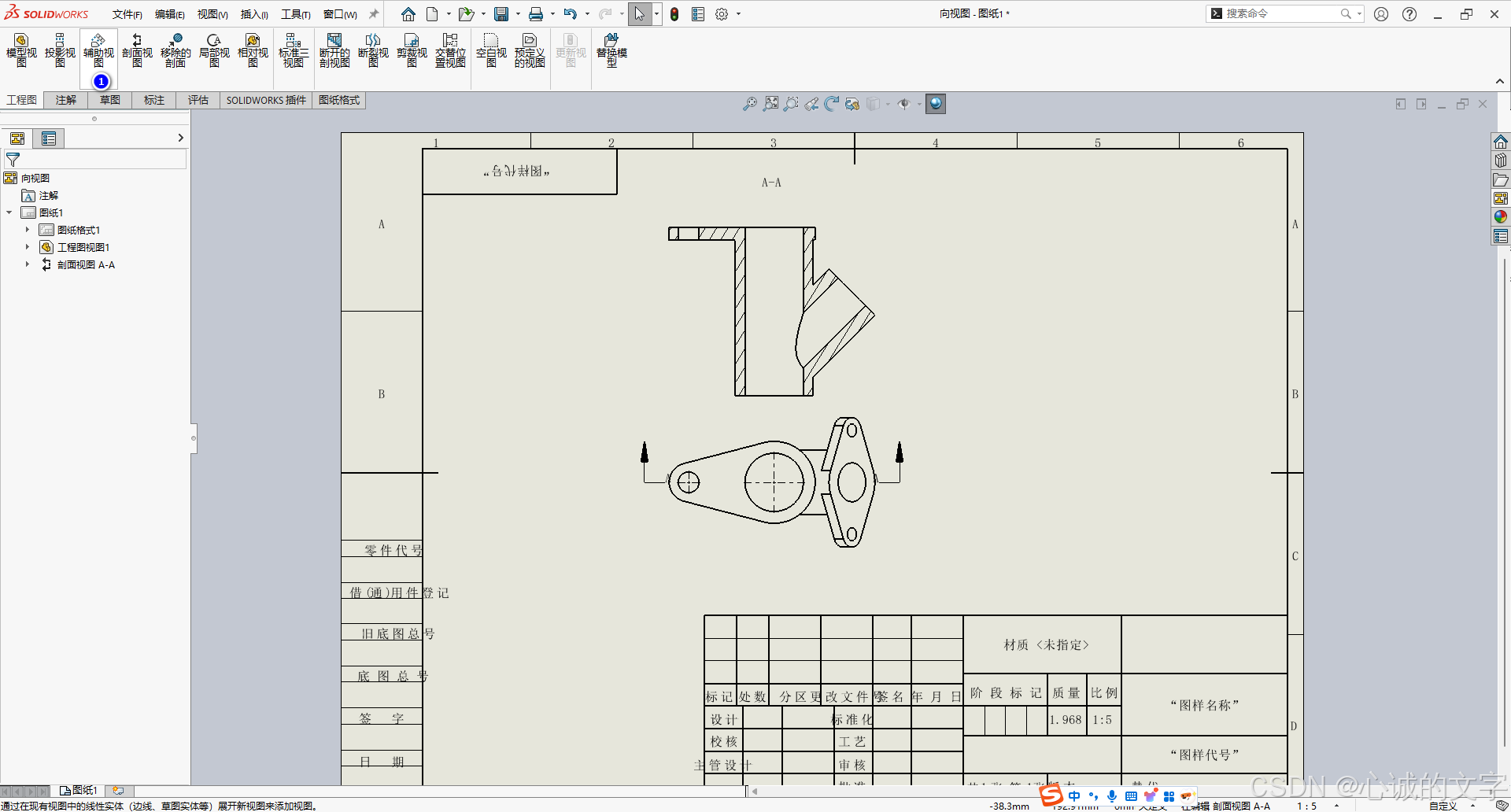Screen dimensions: 1511x812
Task: Switch to the 图纸格式 tab
Action: coord(339,100)
